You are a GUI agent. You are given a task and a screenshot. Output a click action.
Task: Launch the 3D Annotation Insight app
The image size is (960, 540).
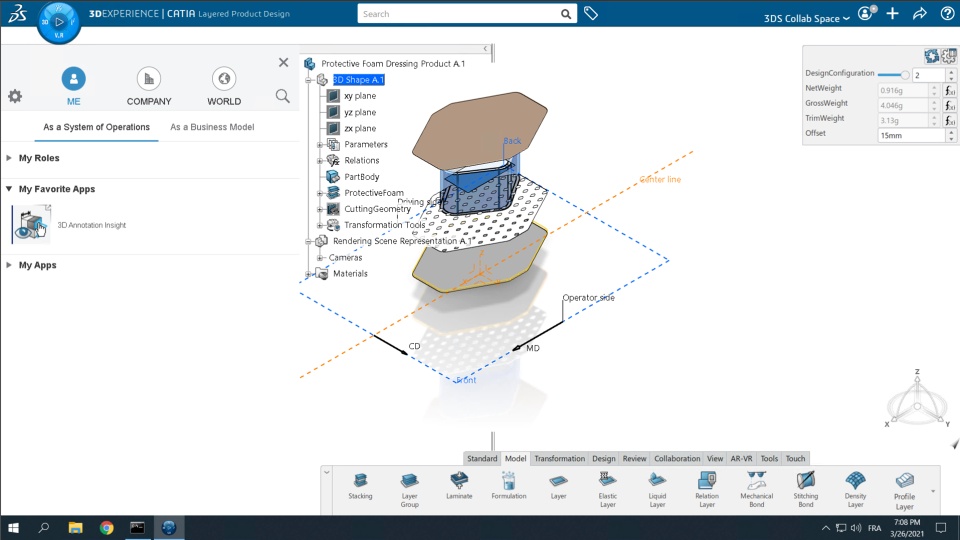[32, 225]
